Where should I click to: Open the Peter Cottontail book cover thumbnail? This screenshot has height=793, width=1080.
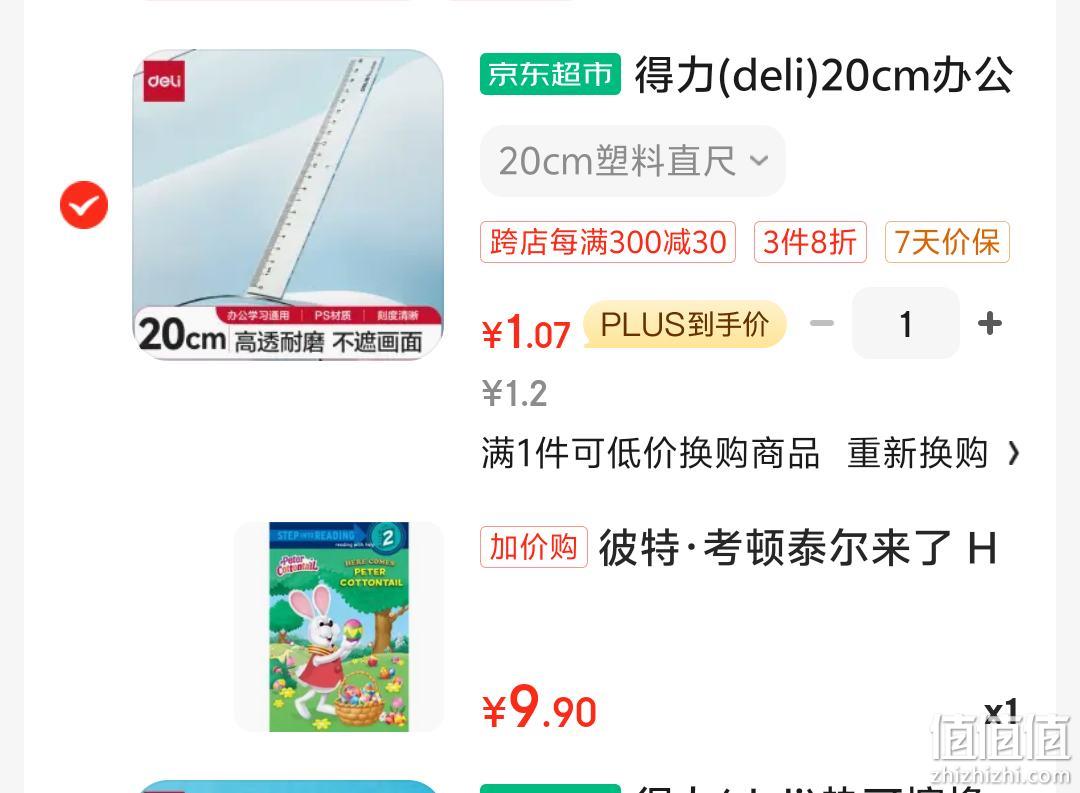(x=339, y=626)
